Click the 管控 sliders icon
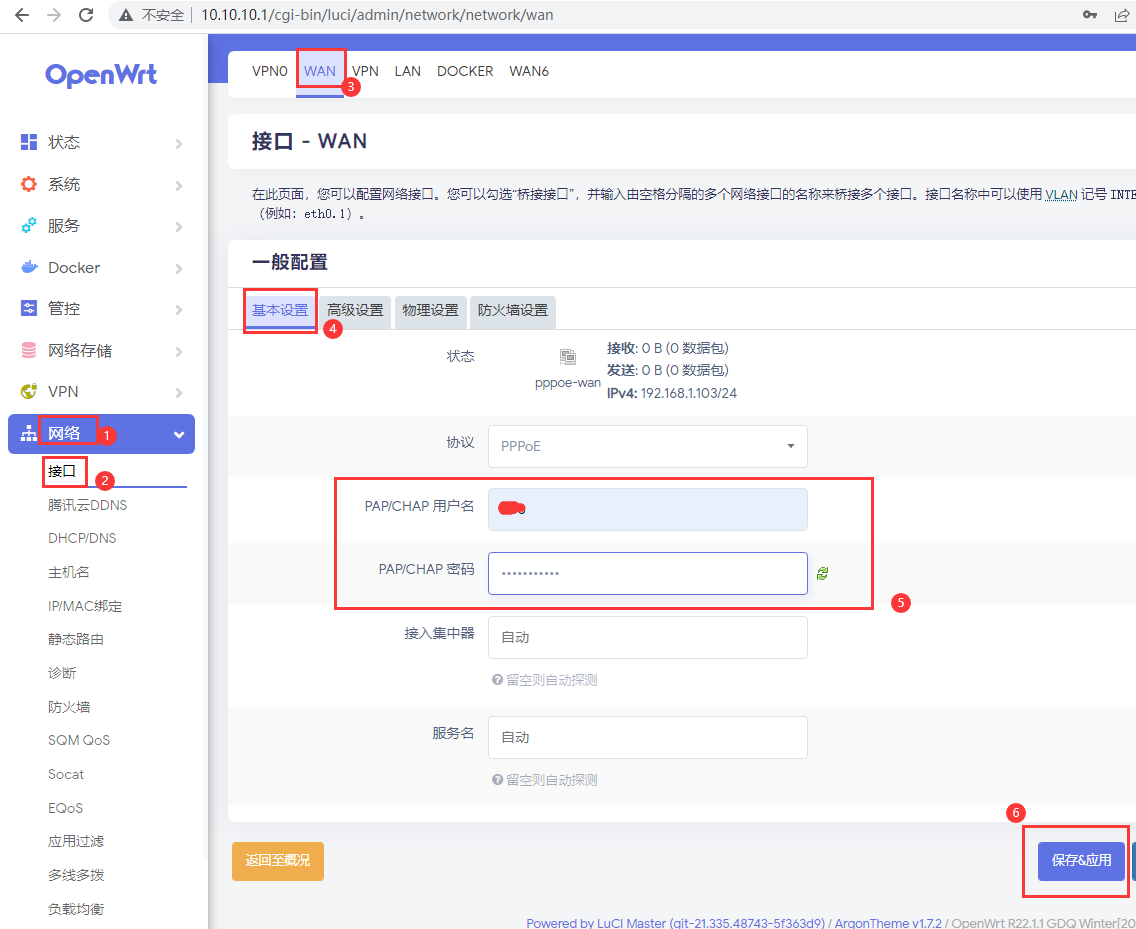 pos(29,309)
